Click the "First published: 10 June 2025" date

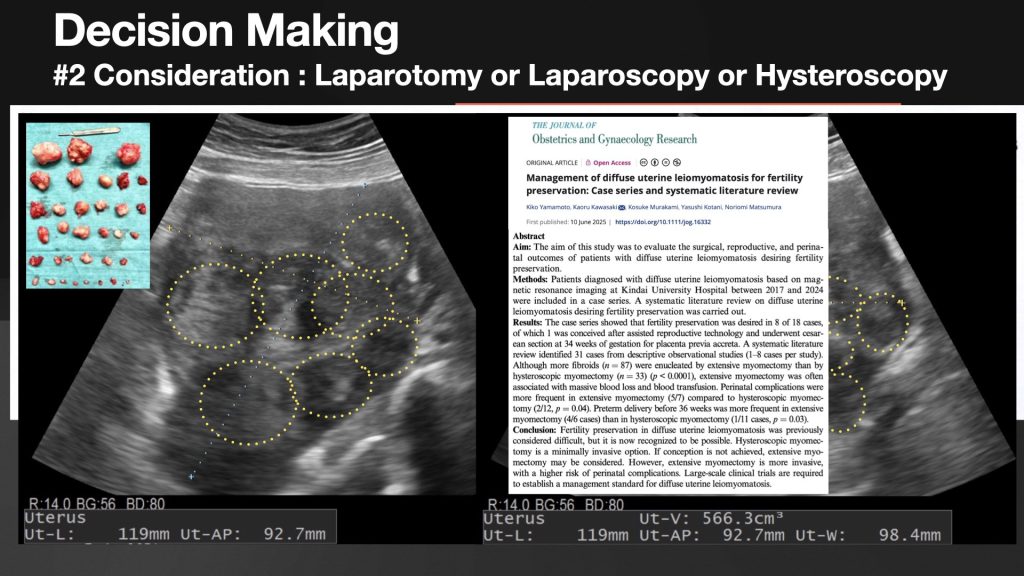(x=566, y=222)
